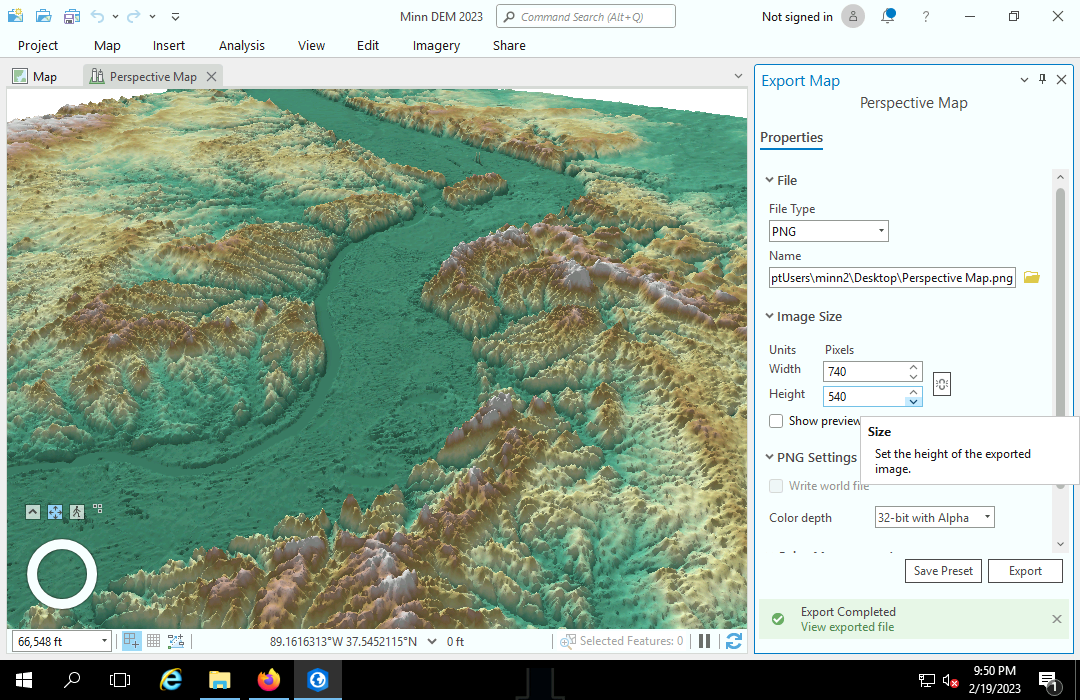The width and height of the screenshot is (1080, 700).
Task: Toggle the snapping button in status bar
Action: point(131,641)
